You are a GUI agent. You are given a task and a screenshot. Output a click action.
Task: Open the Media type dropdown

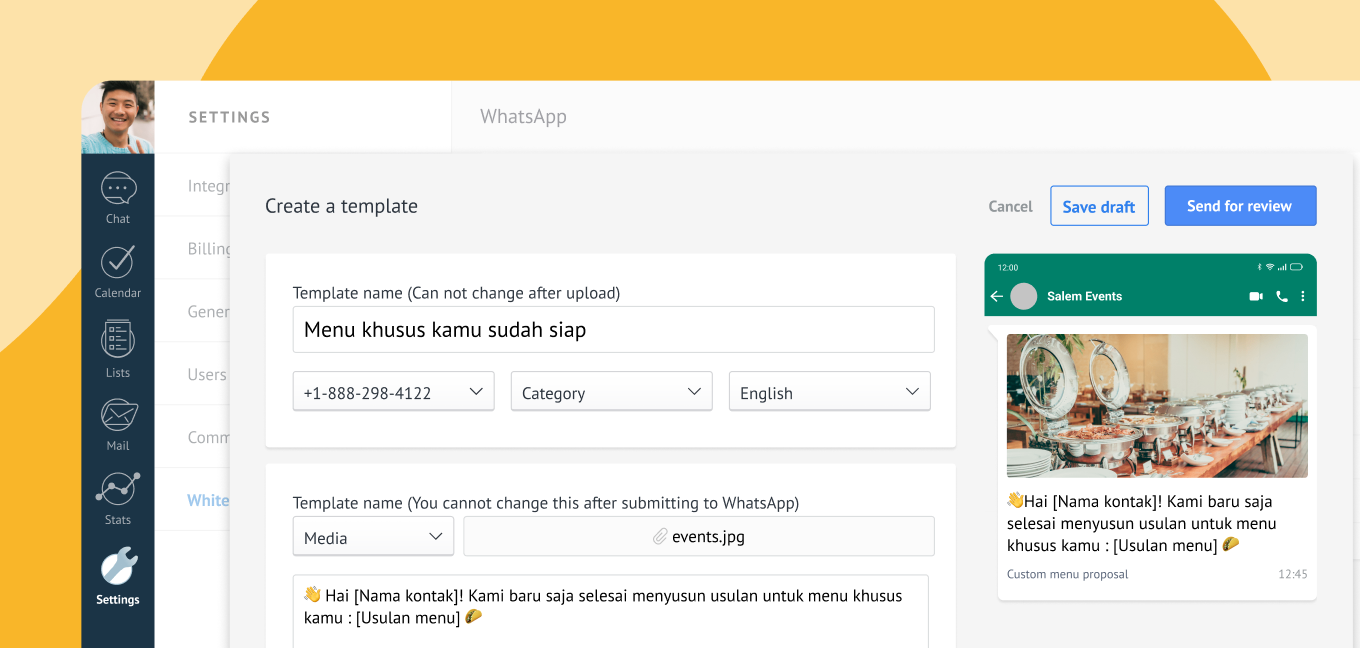coord(373,537)
